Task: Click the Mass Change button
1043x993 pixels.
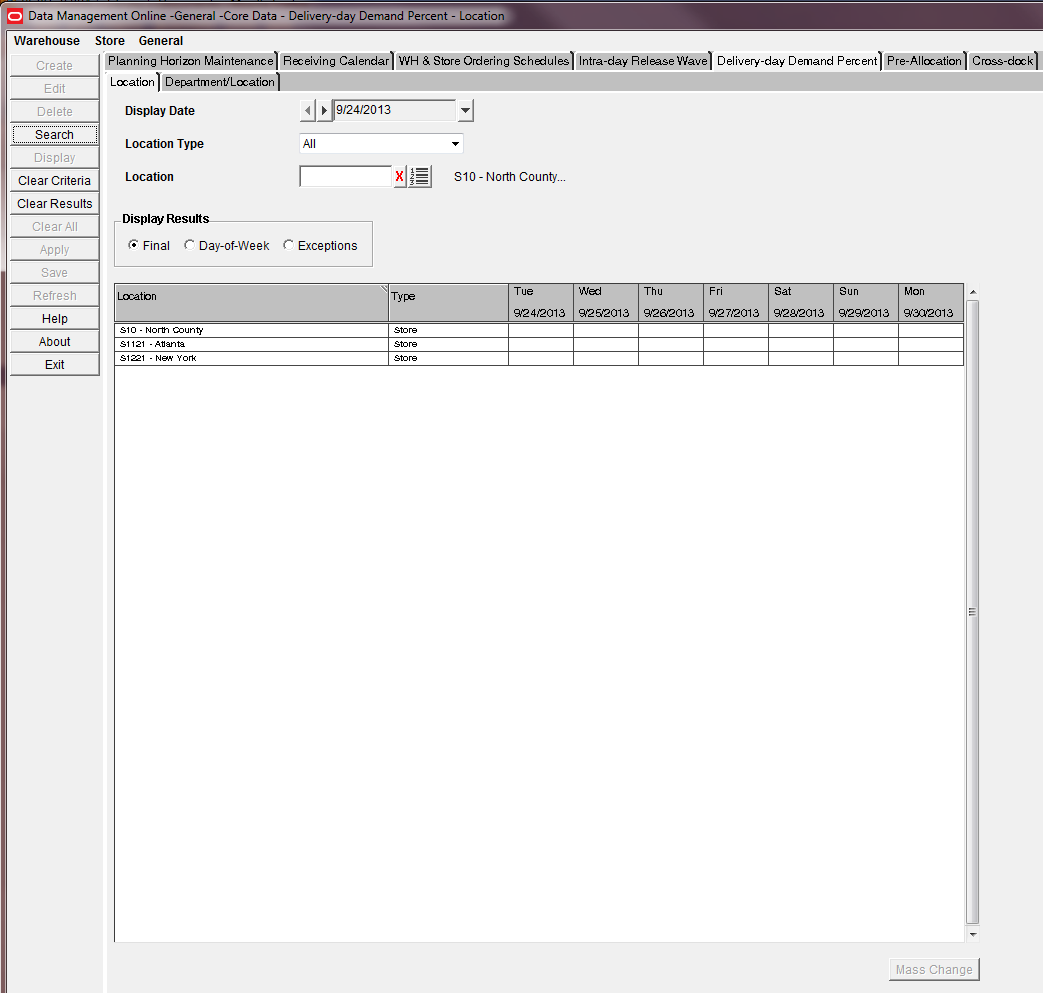Action: (x=934, y=970)
